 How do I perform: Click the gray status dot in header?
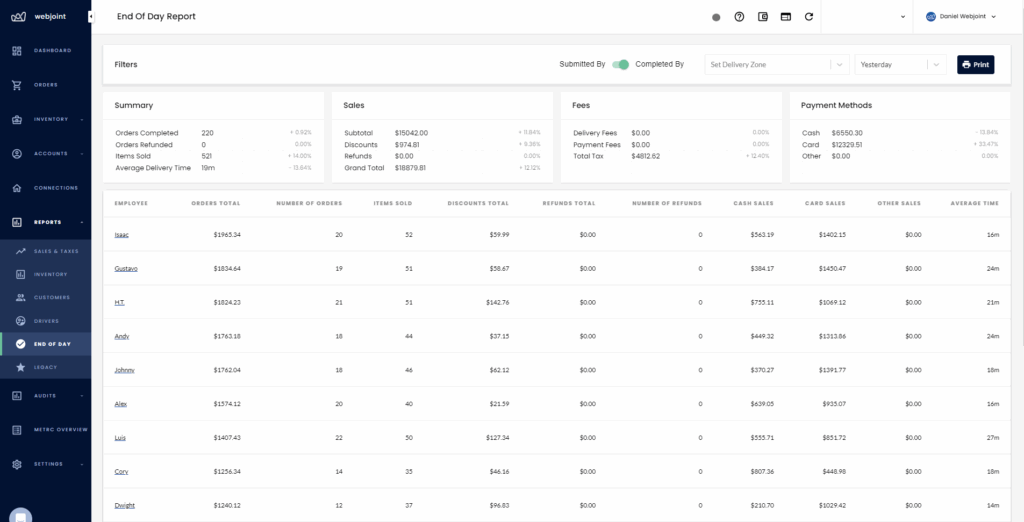coord(716,17)
